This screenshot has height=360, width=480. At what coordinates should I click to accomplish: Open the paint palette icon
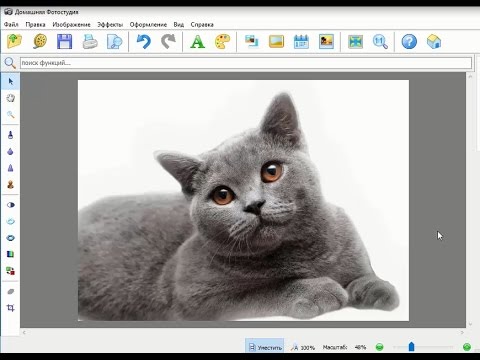point(222,42)
